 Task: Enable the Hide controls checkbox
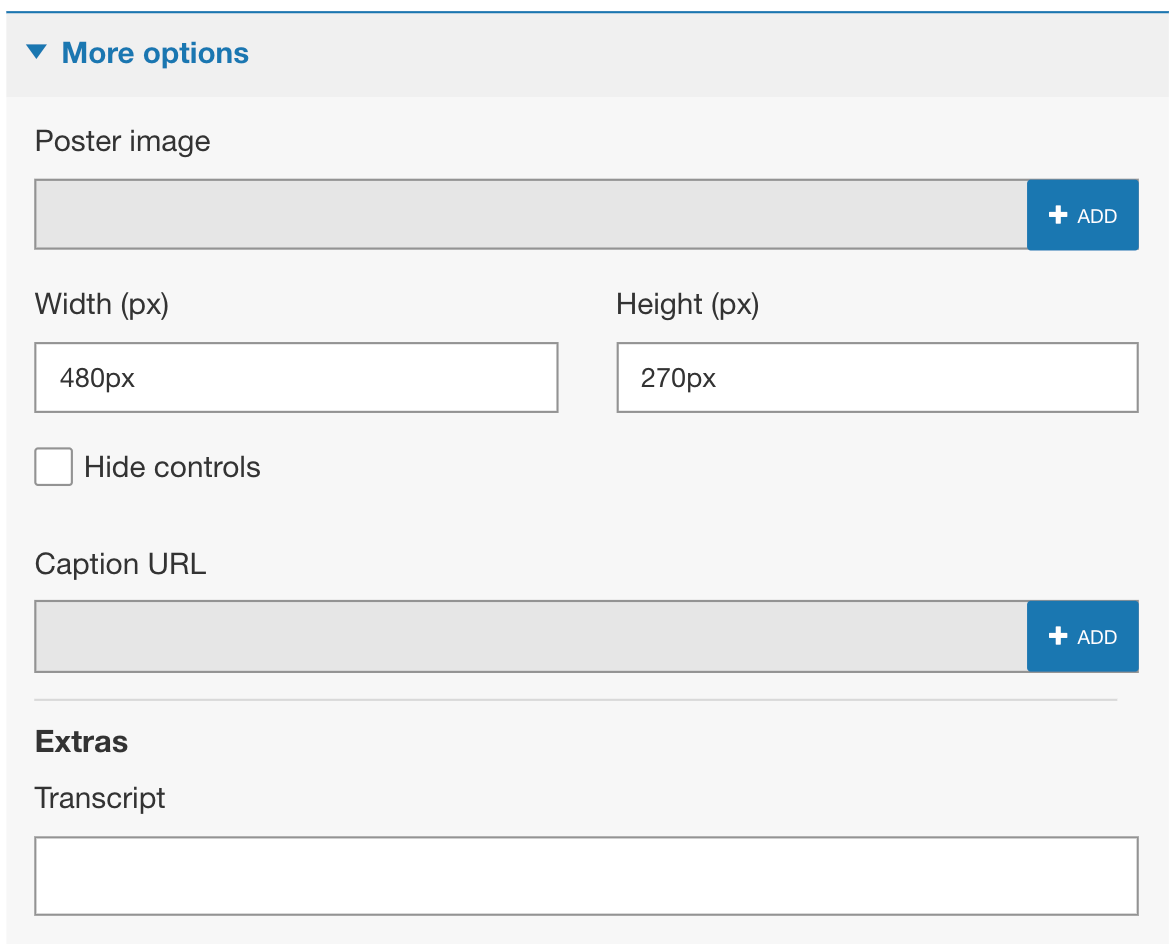click(53, 466)
